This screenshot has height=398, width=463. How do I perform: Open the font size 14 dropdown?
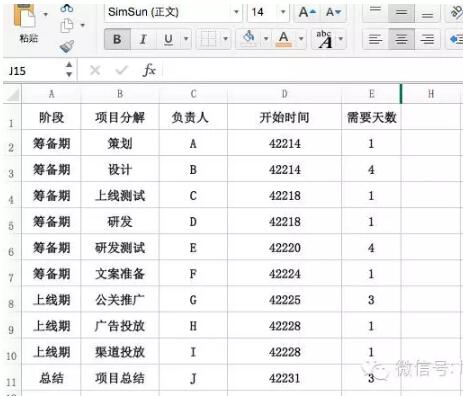click(283, 12)
